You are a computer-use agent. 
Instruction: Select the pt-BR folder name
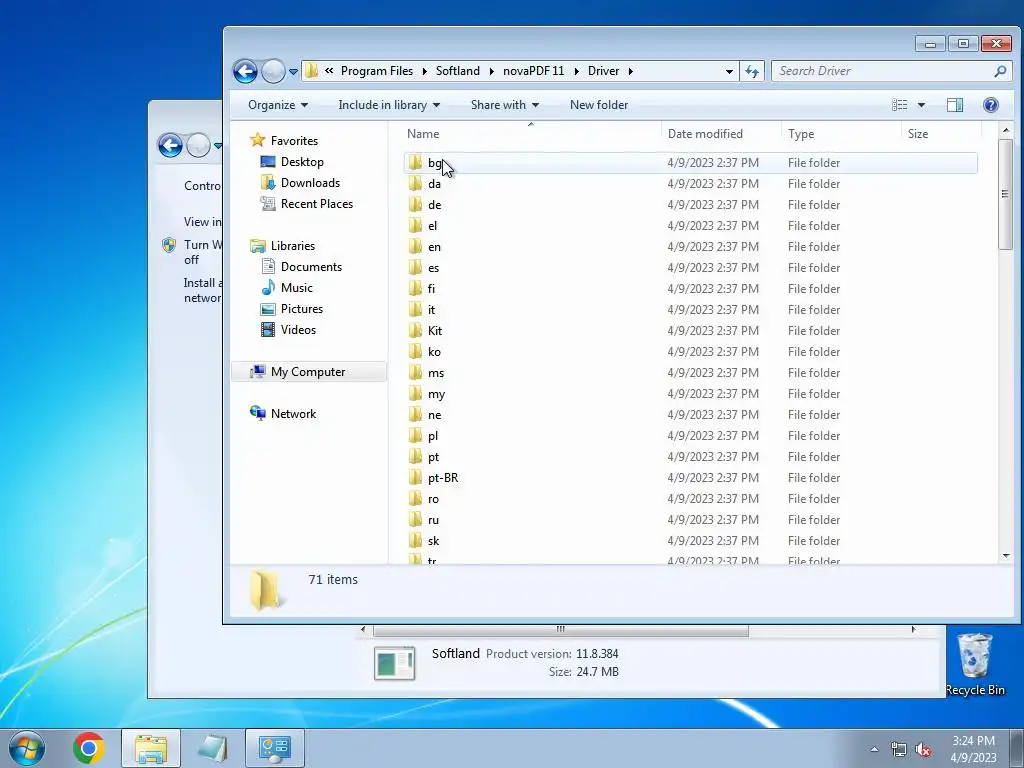(443, 478)
